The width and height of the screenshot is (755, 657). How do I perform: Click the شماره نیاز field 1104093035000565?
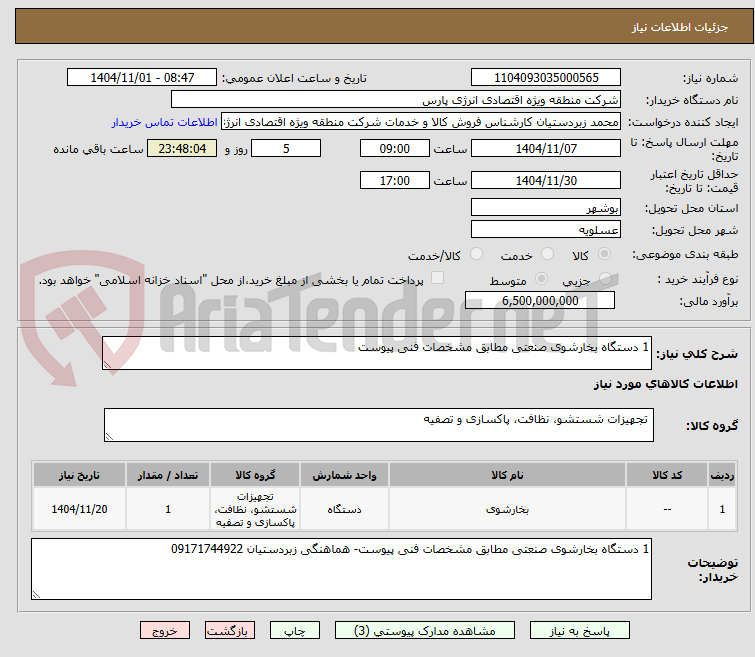(x=546, y=78)
